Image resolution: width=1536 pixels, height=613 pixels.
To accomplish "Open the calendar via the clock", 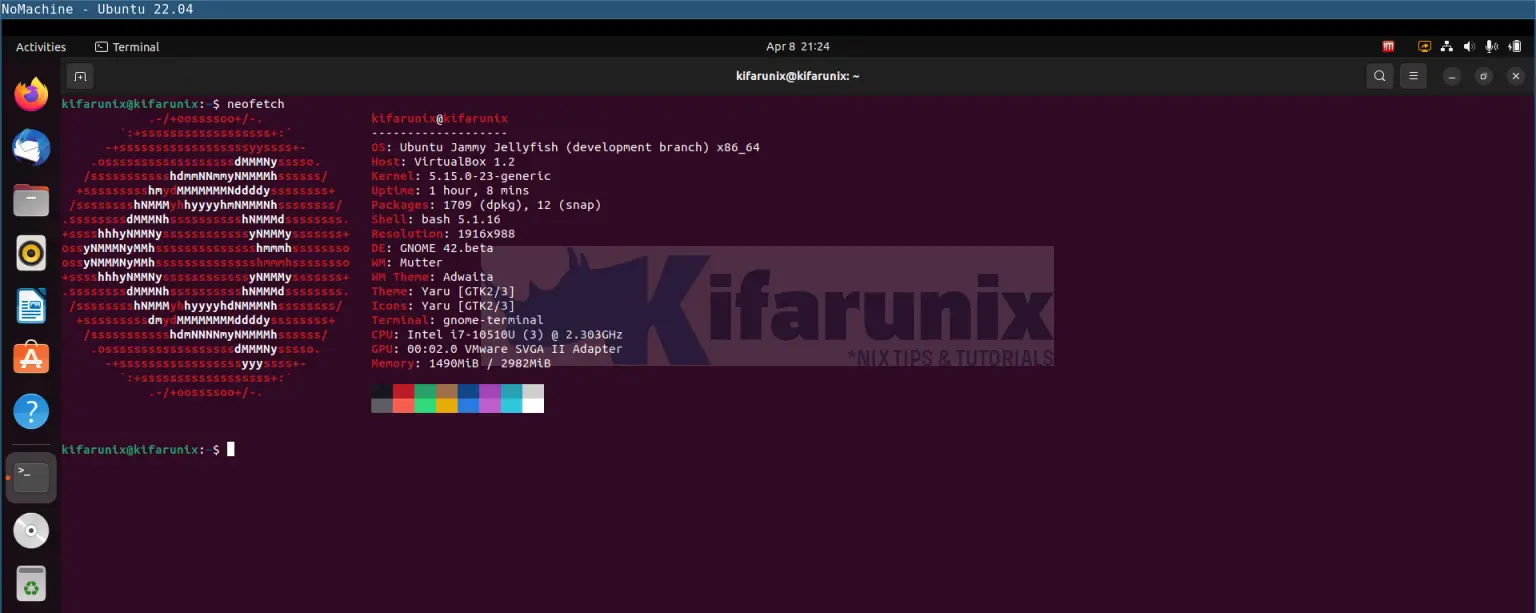I will pyautogui.click(x=798, y=46).
